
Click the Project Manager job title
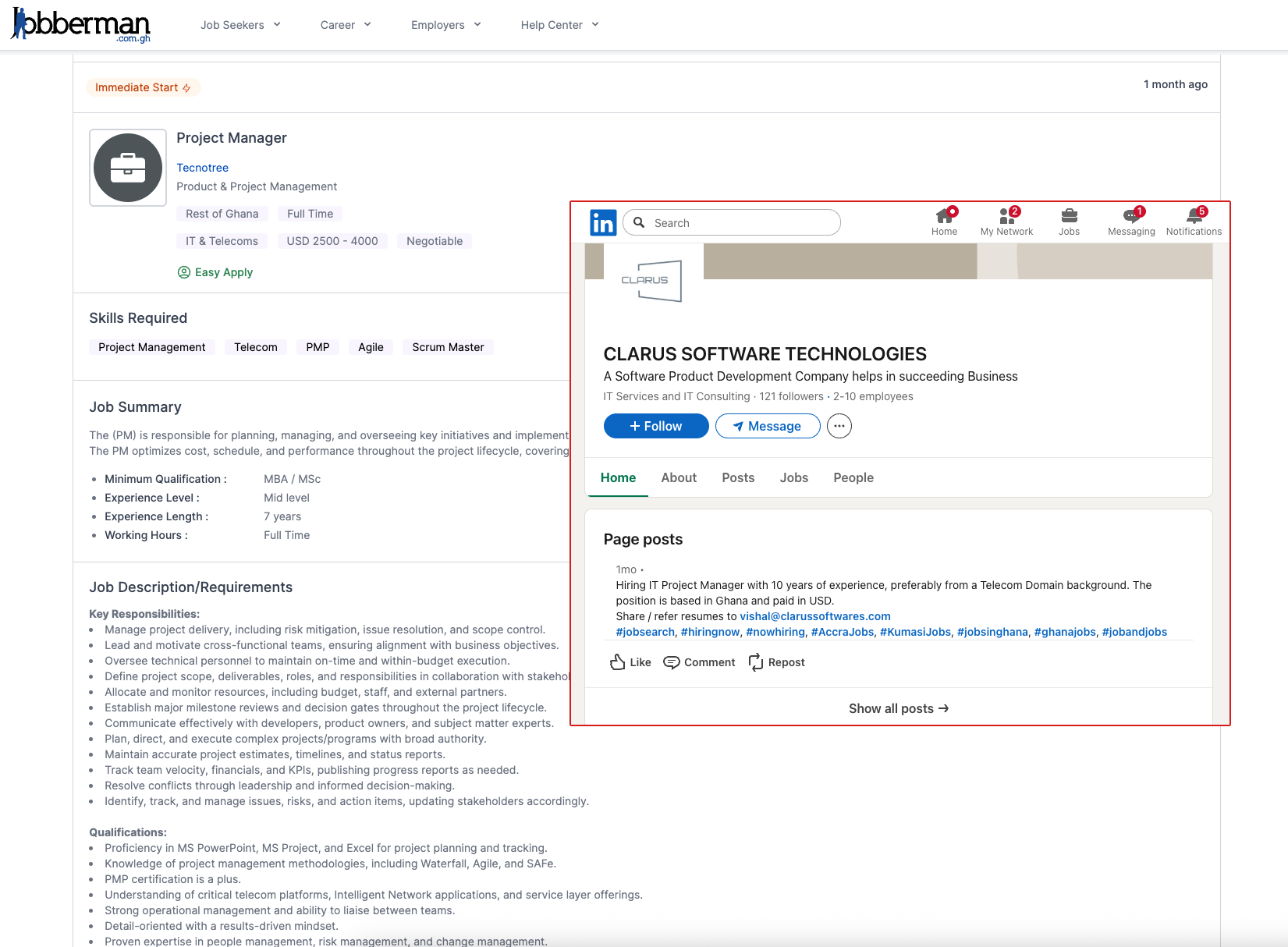[x=232, y=138]
